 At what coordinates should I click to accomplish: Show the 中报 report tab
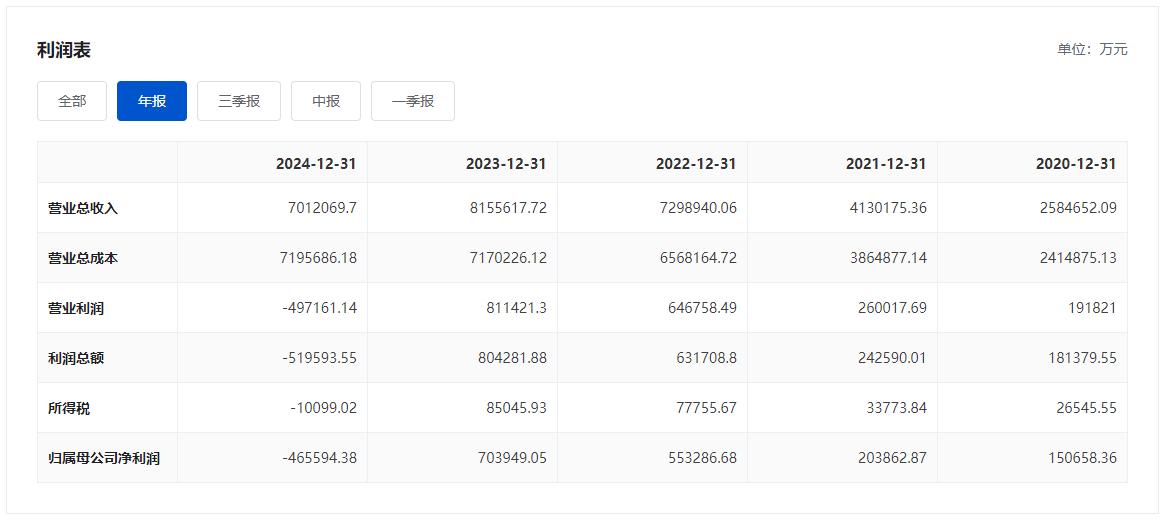point(326,101)
